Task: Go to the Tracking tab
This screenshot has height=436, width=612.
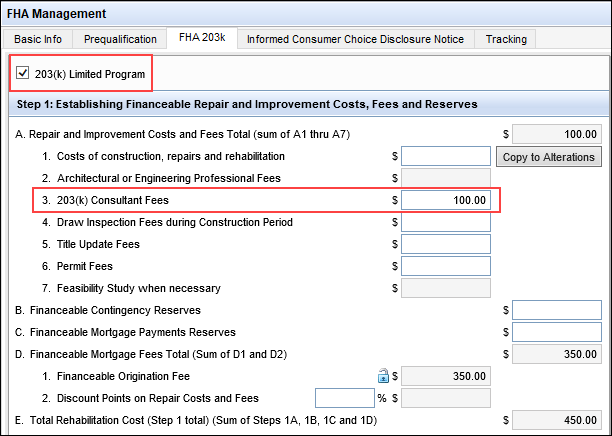Action: point(506,39)
